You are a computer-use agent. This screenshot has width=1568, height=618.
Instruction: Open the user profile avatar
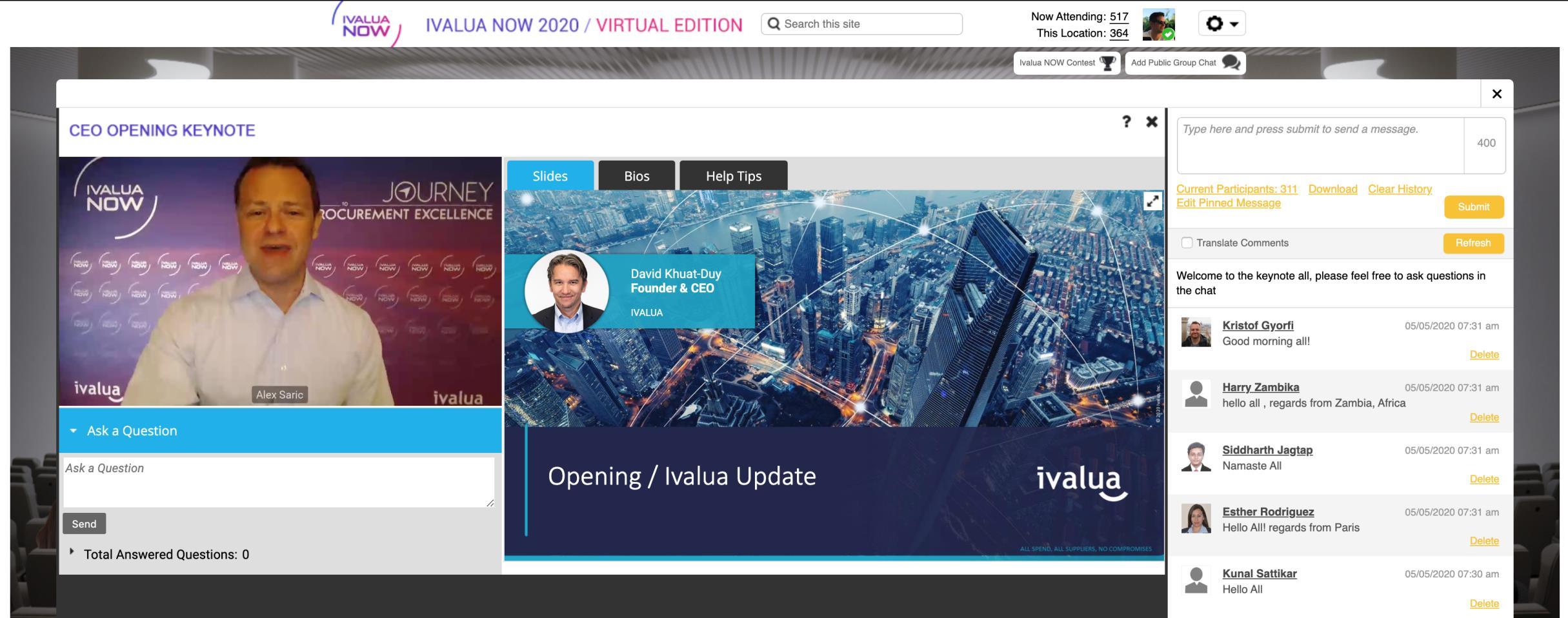[1158, 25]
